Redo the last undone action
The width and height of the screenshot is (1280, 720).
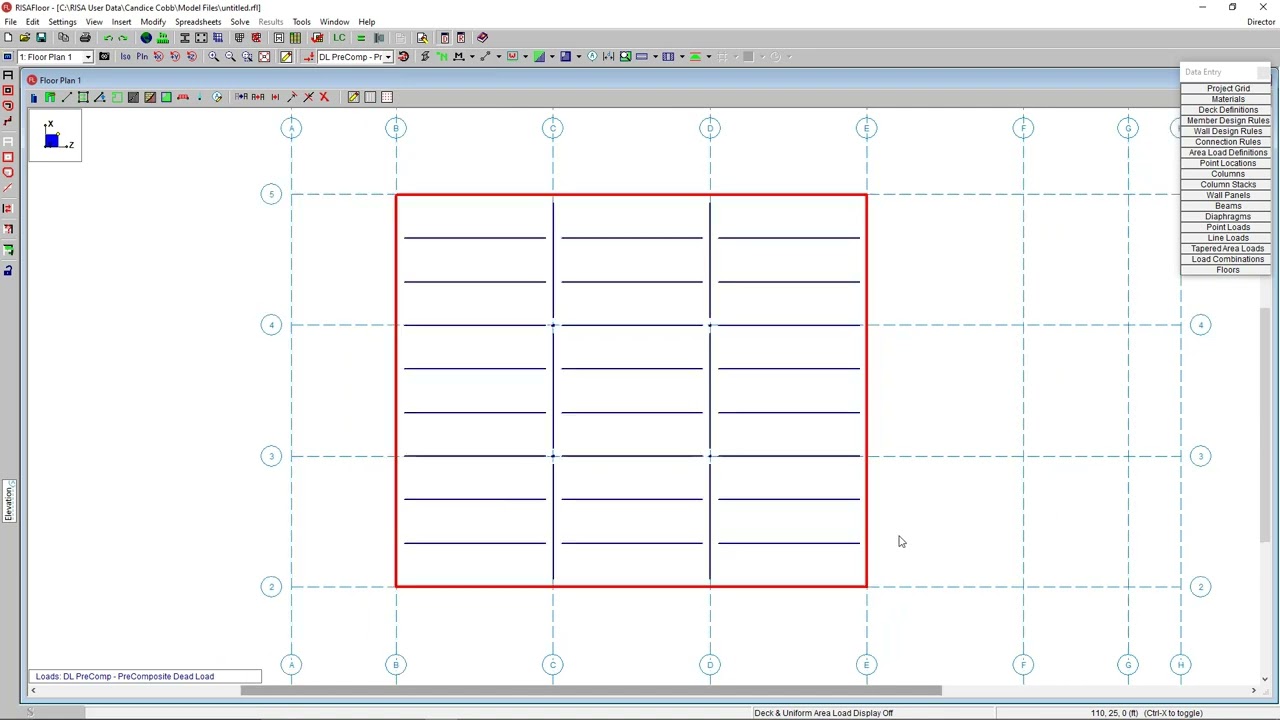tap(123, 38)
